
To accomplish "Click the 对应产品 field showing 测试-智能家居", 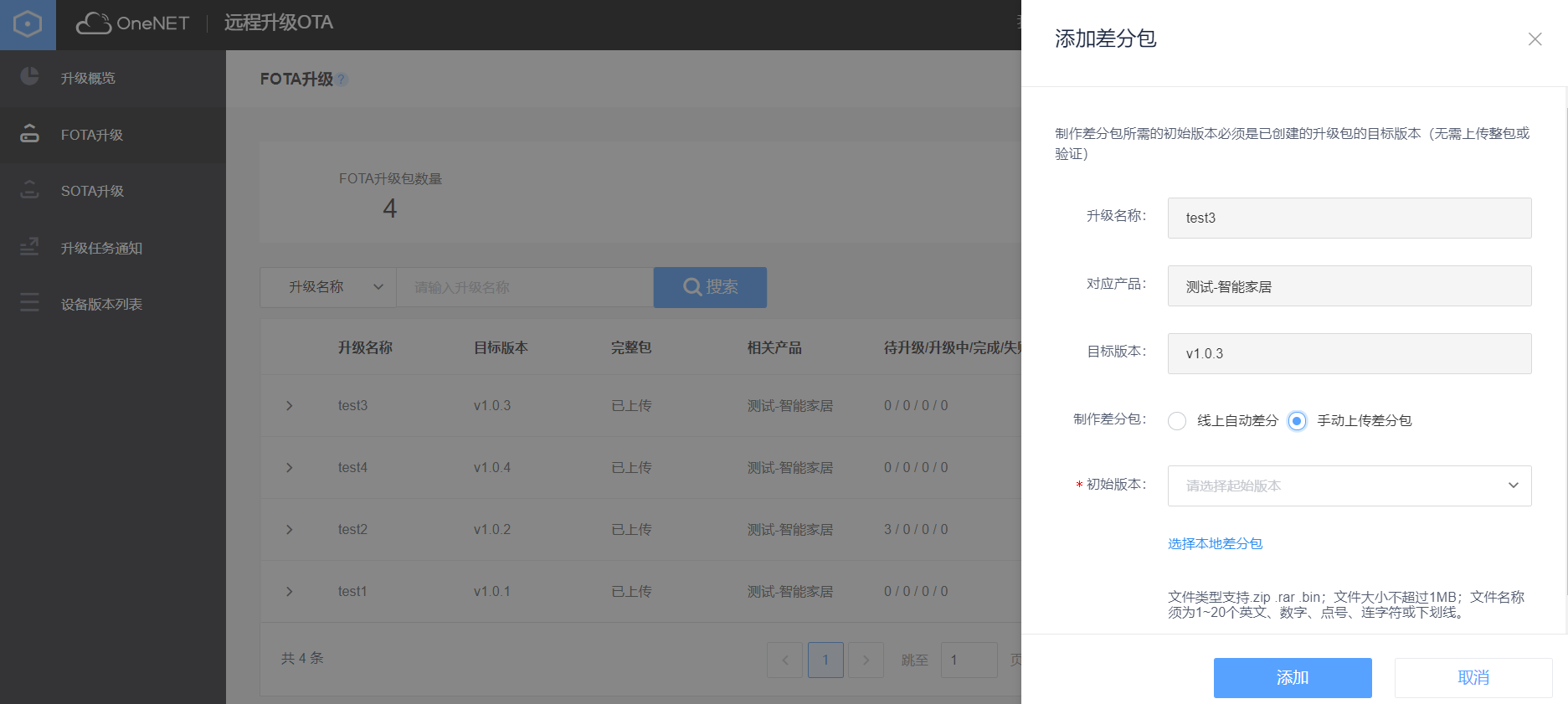I will [1350, 285].
